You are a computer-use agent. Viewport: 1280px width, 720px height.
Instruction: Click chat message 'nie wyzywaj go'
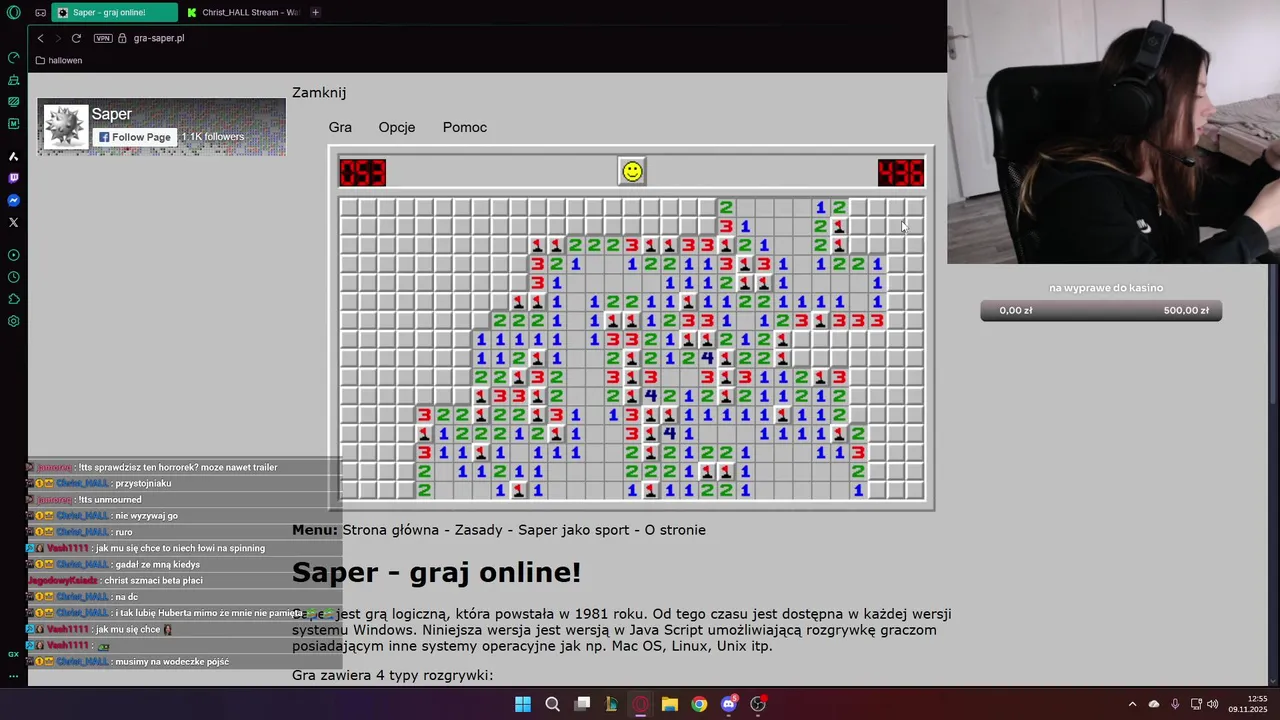coord(146,516)
